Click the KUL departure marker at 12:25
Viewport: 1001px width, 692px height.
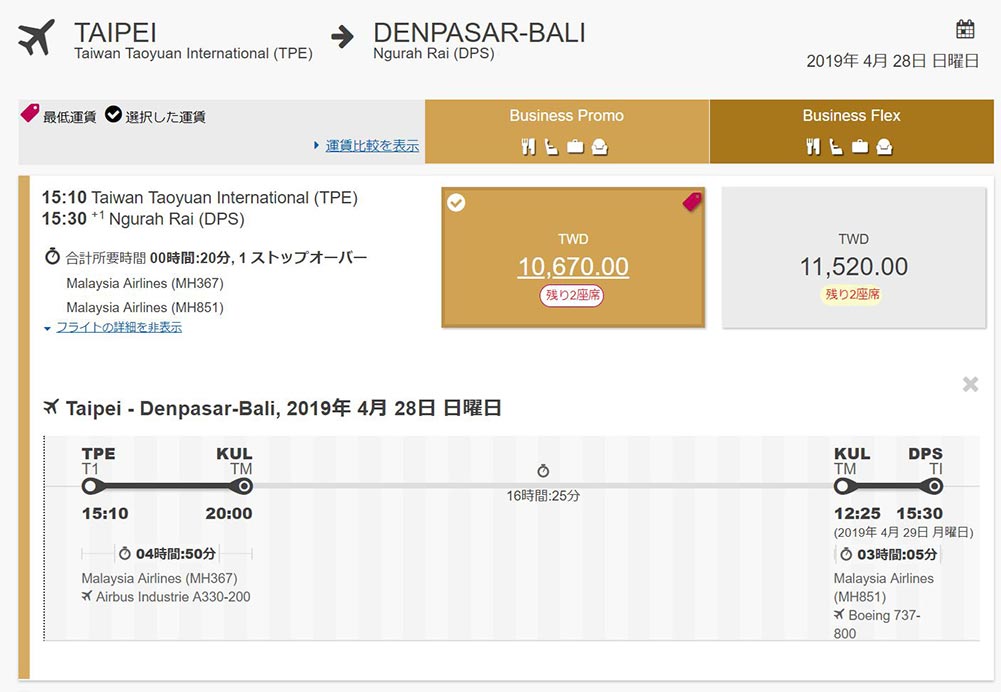tap(842, 487)
